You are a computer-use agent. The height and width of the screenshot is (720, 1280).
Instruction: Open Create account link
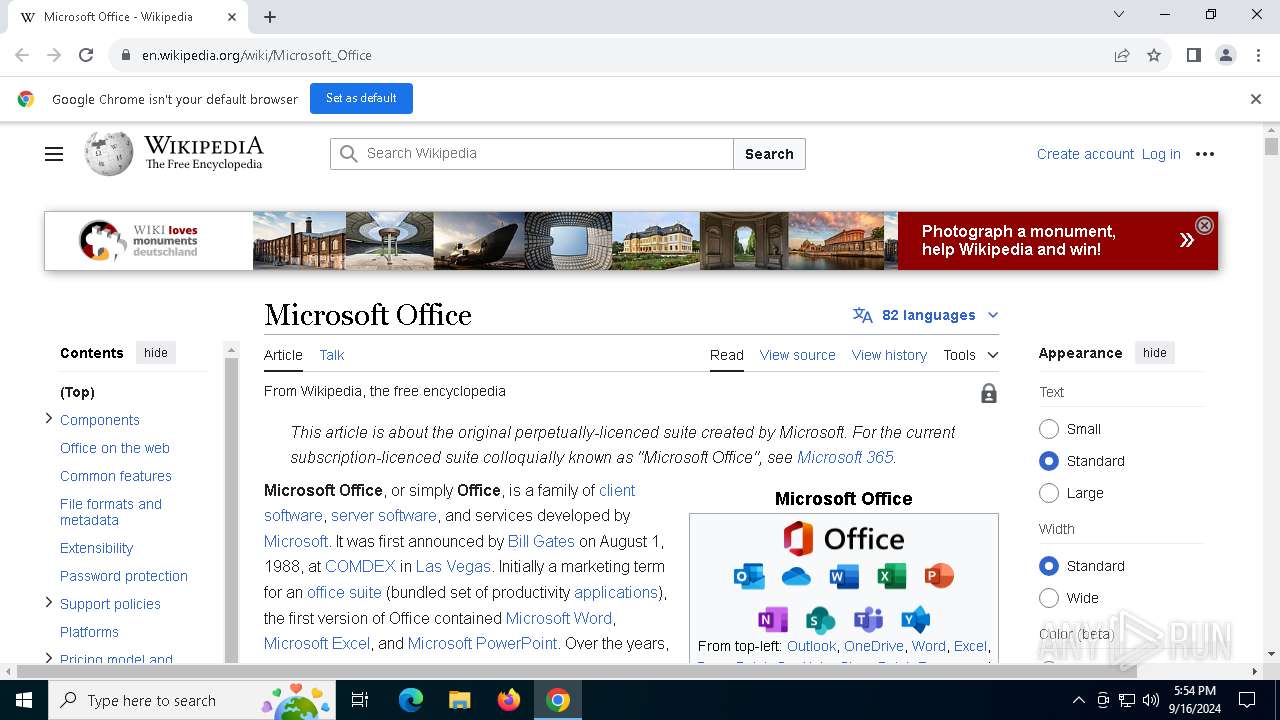pyautogui.click(x=1085, y=154)
